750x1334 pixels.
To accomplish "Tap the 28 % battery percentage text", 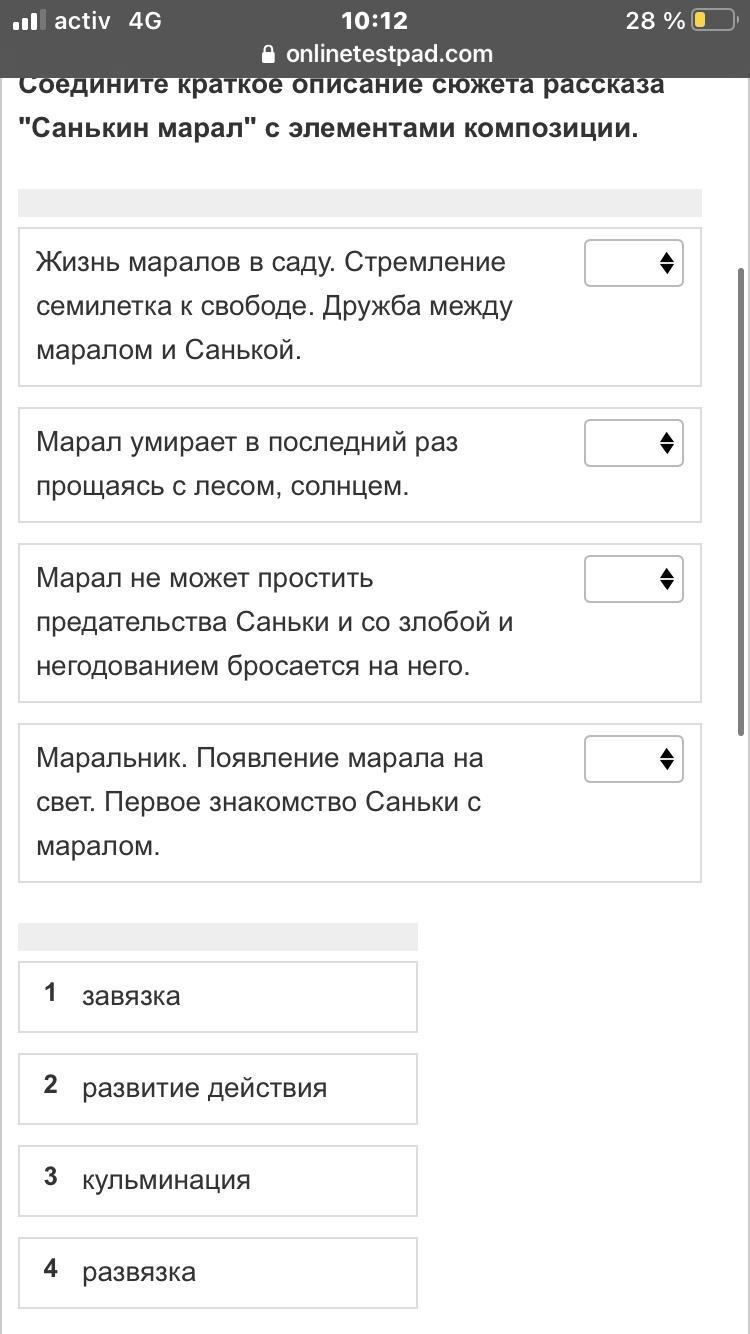I will click(655, 20).
